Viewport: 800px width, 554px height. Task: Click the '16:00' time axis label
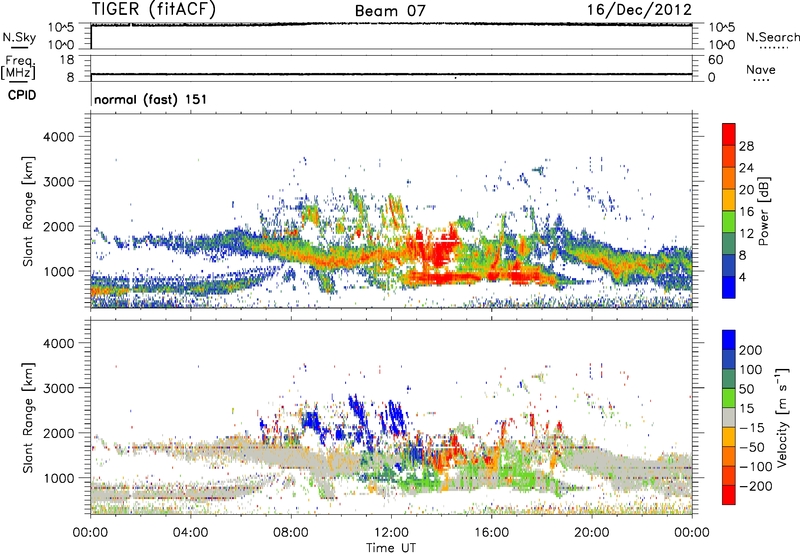tap(491, 533)
